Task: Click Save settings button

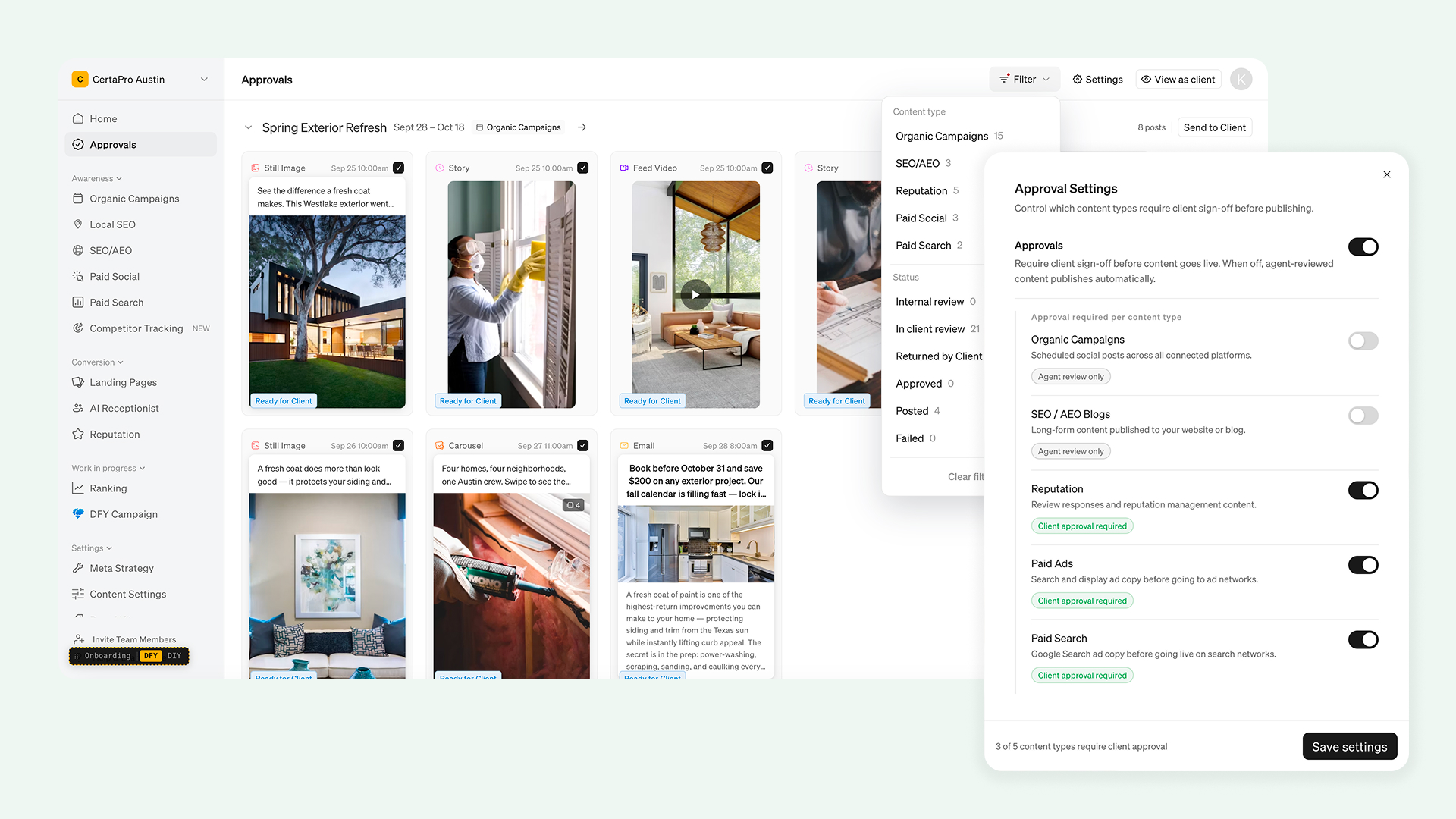Action: click(1349, 746)
